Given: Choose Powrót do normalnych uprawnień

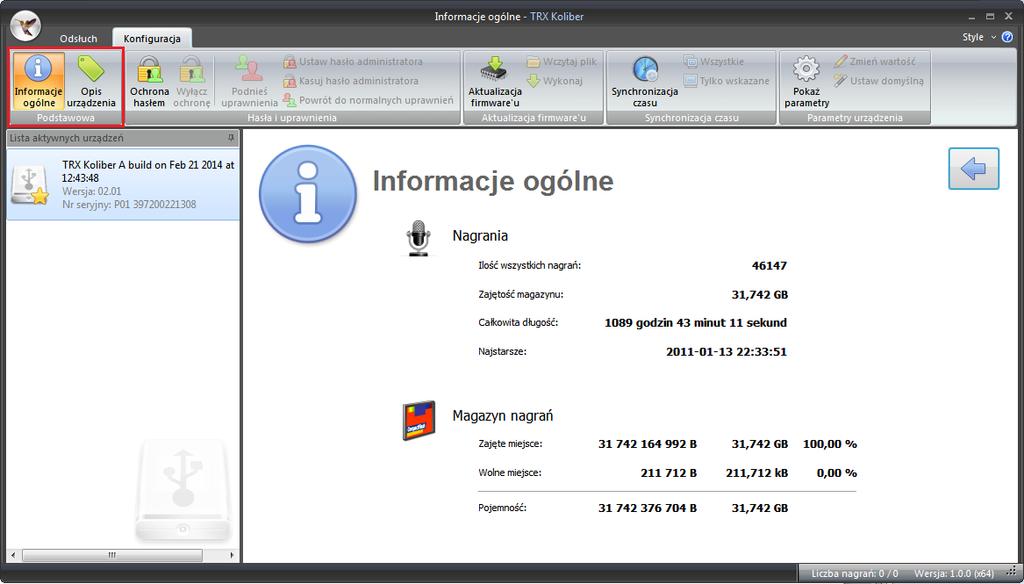Looking at the screenshot, I should 368,101.
